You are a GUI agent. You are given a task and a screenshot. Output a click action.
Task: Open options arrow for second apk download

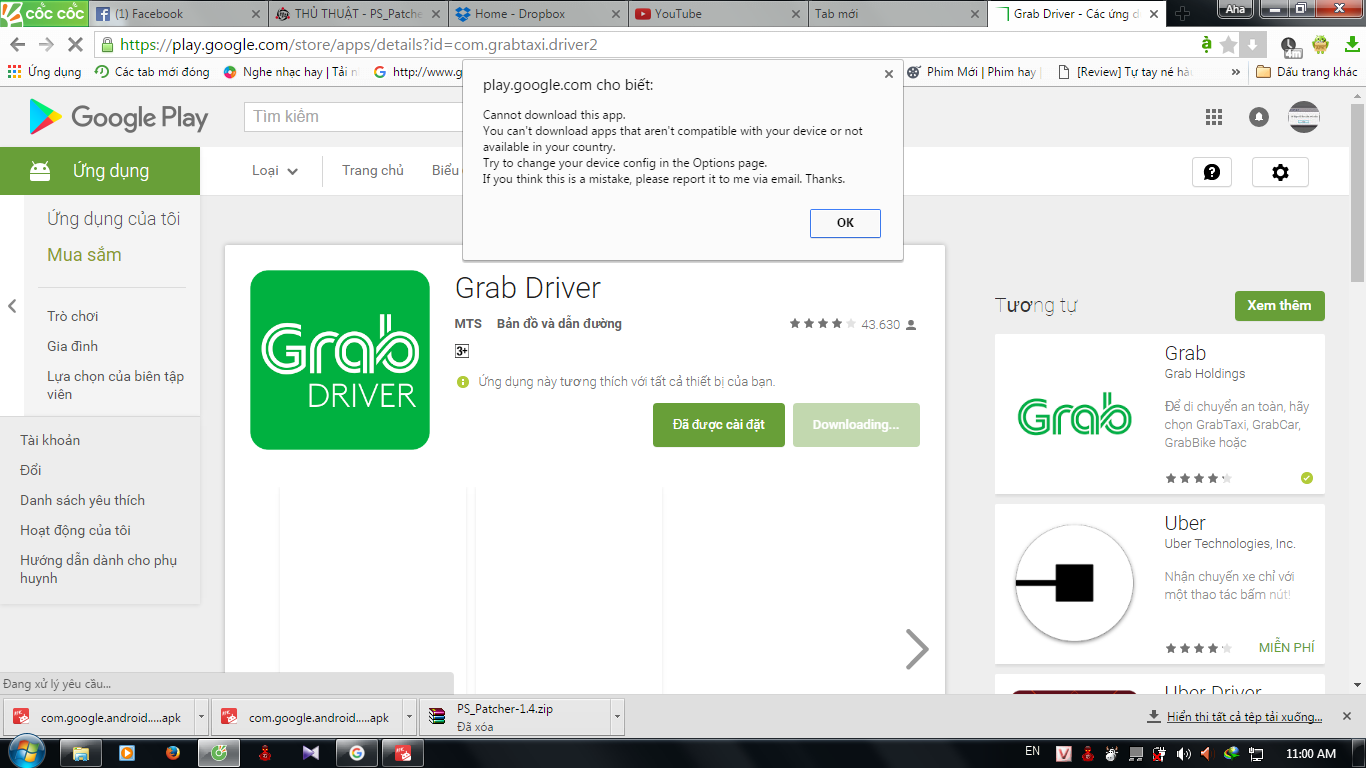(409, 717)
